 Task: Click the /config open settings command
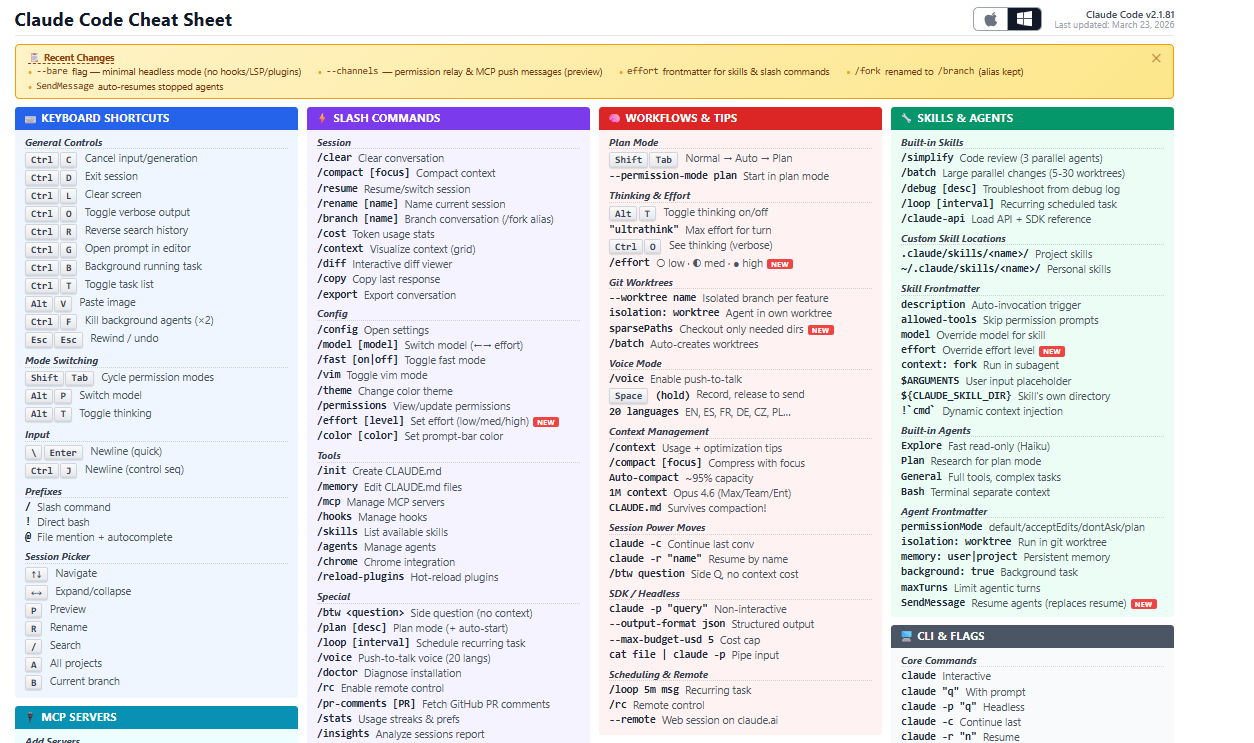point(372,330)
